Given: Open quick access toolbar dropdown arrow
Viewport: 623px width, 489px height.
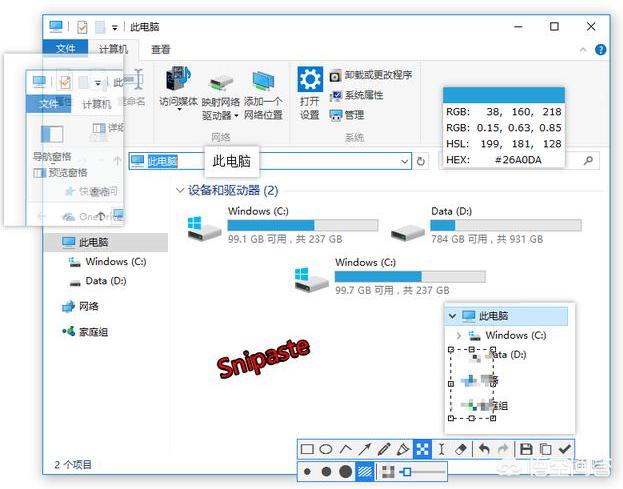Looking at the screenshot, I should [114, 27].
